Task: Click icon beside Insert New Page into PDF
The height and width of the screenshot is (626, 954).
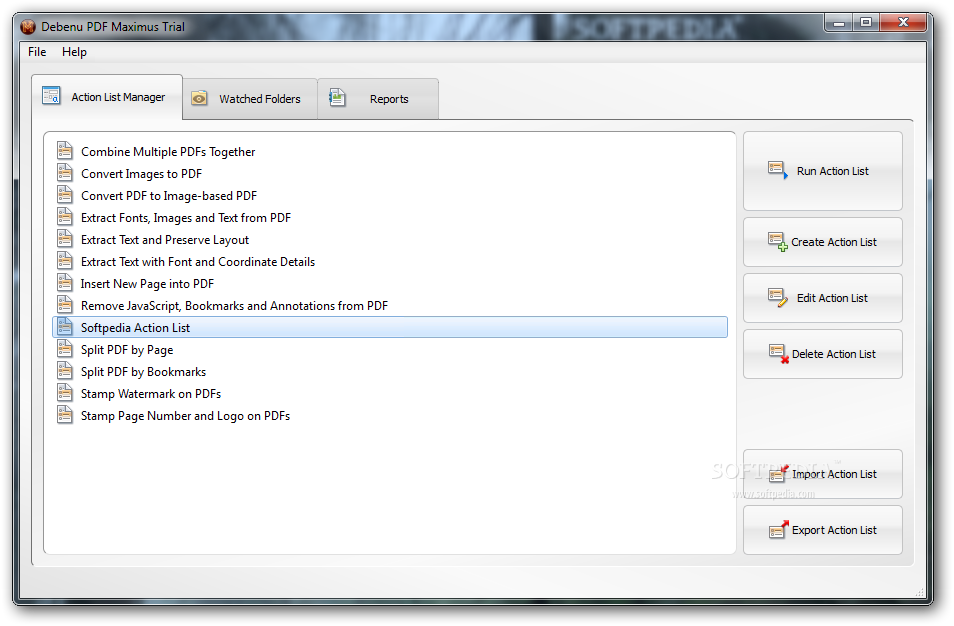Action: point(64,282)
